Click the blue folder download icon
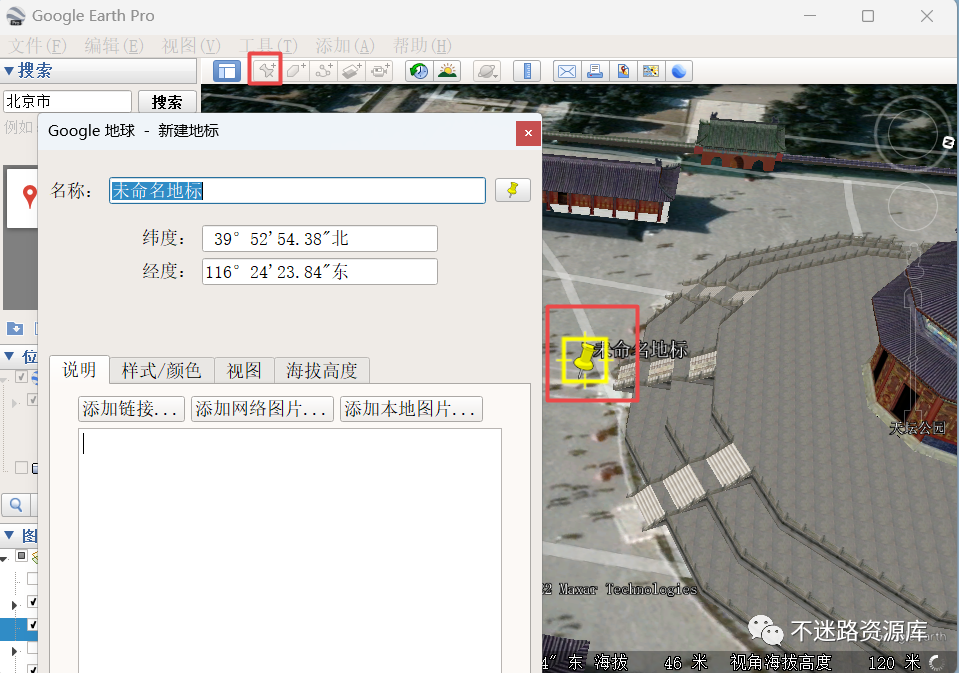The image size is (959, 673). [x=15, y=329]
